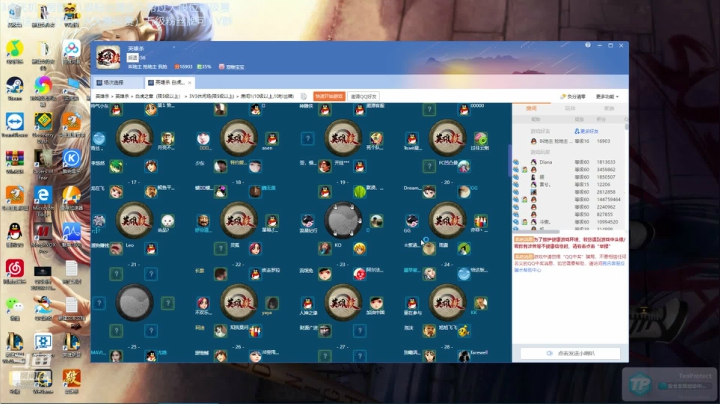Select the player row with score 10954520
720x404 pixels.
click(x=568, y=222)
